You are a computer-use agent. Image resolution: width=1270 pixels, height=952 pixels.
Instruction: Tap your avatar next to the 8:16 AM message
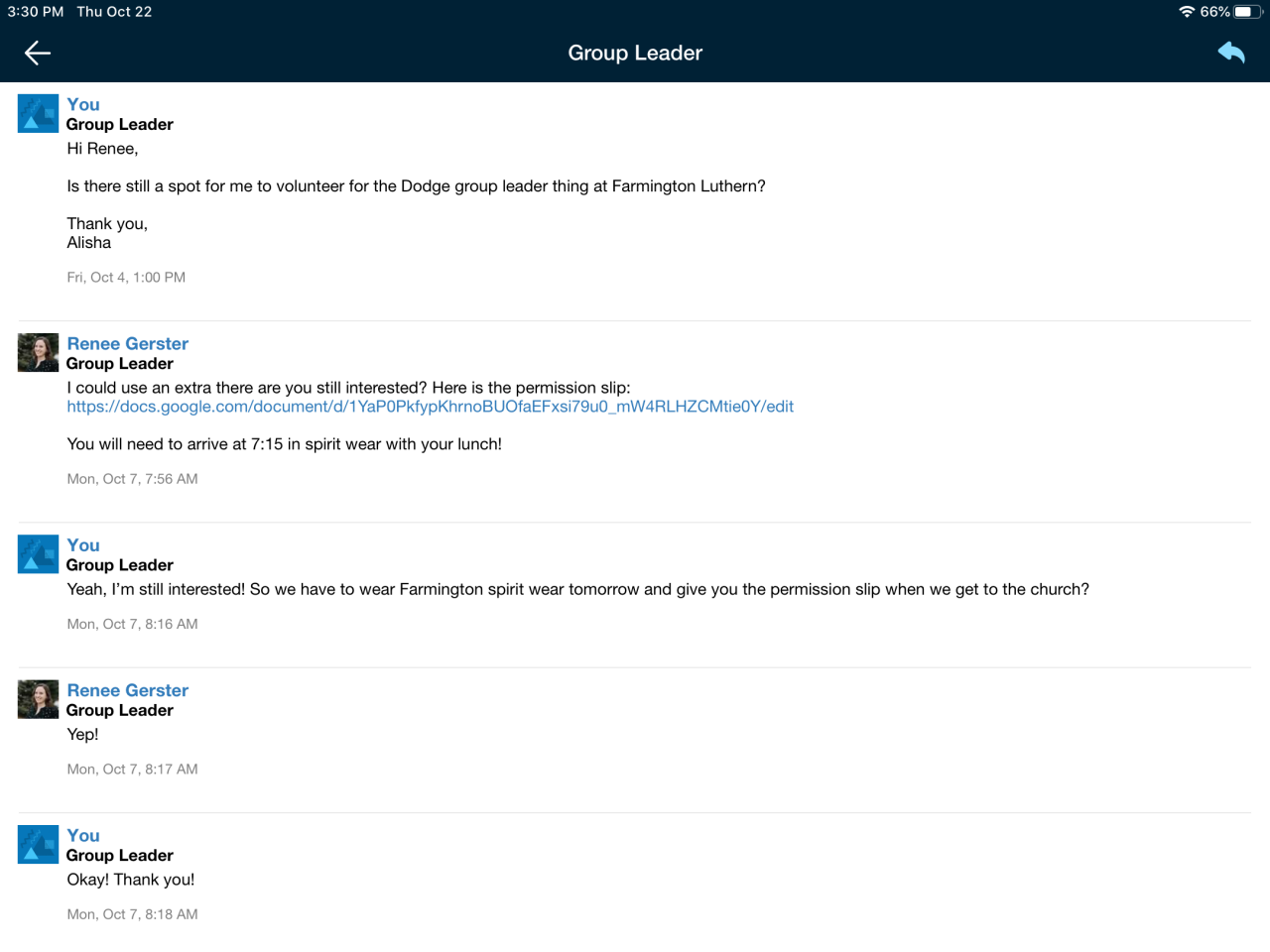pos(38,553)
